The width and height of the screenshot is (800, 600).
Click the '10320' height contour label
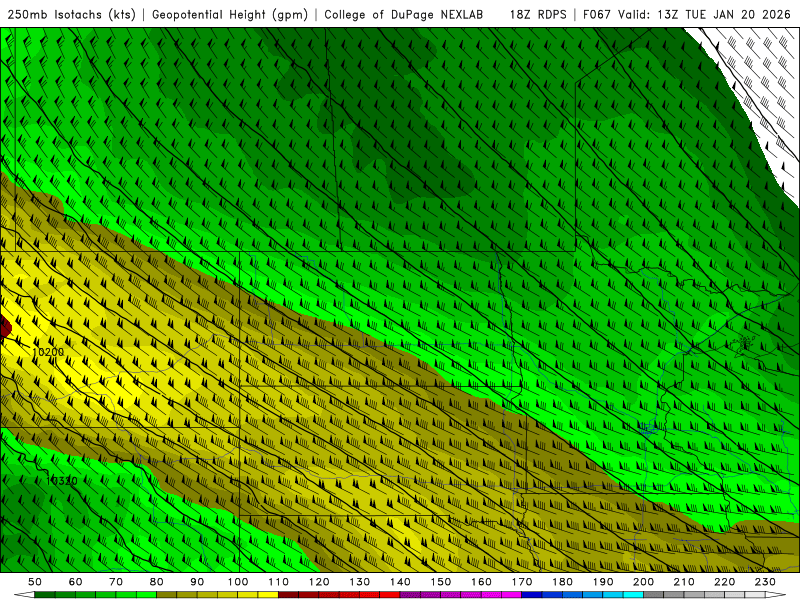pos(61,481)
